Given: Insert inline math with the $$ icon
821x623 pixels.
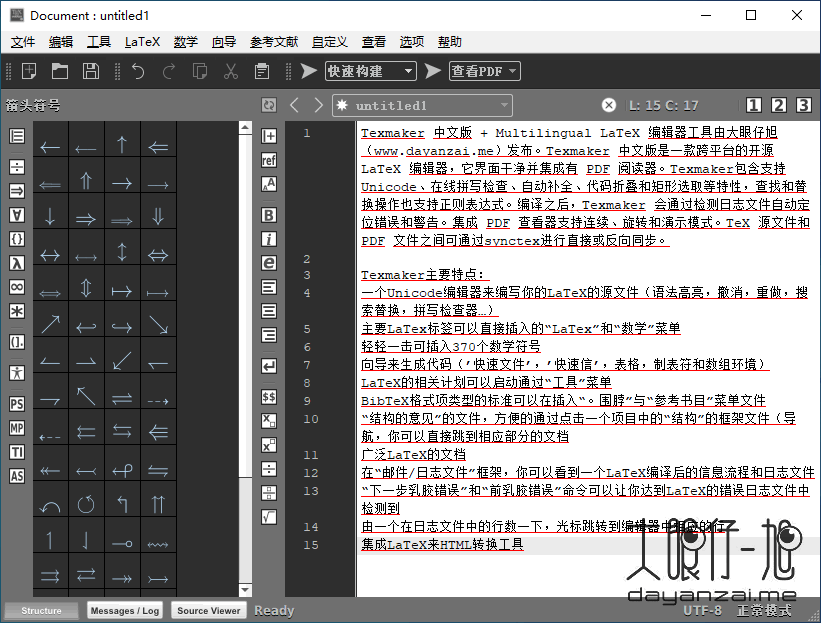Looking at the screenshot, I should coord(269,397).
